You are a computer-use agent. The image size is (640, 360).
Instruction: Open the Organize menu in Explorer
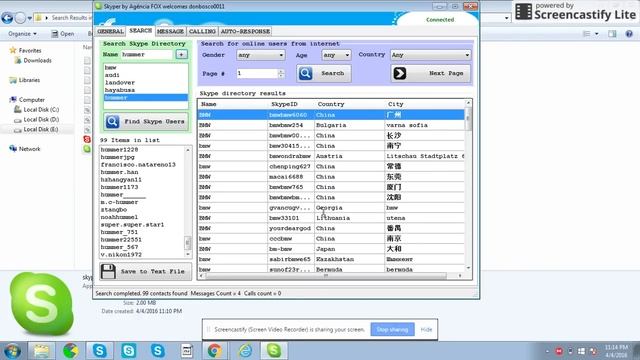pos(22,34)
